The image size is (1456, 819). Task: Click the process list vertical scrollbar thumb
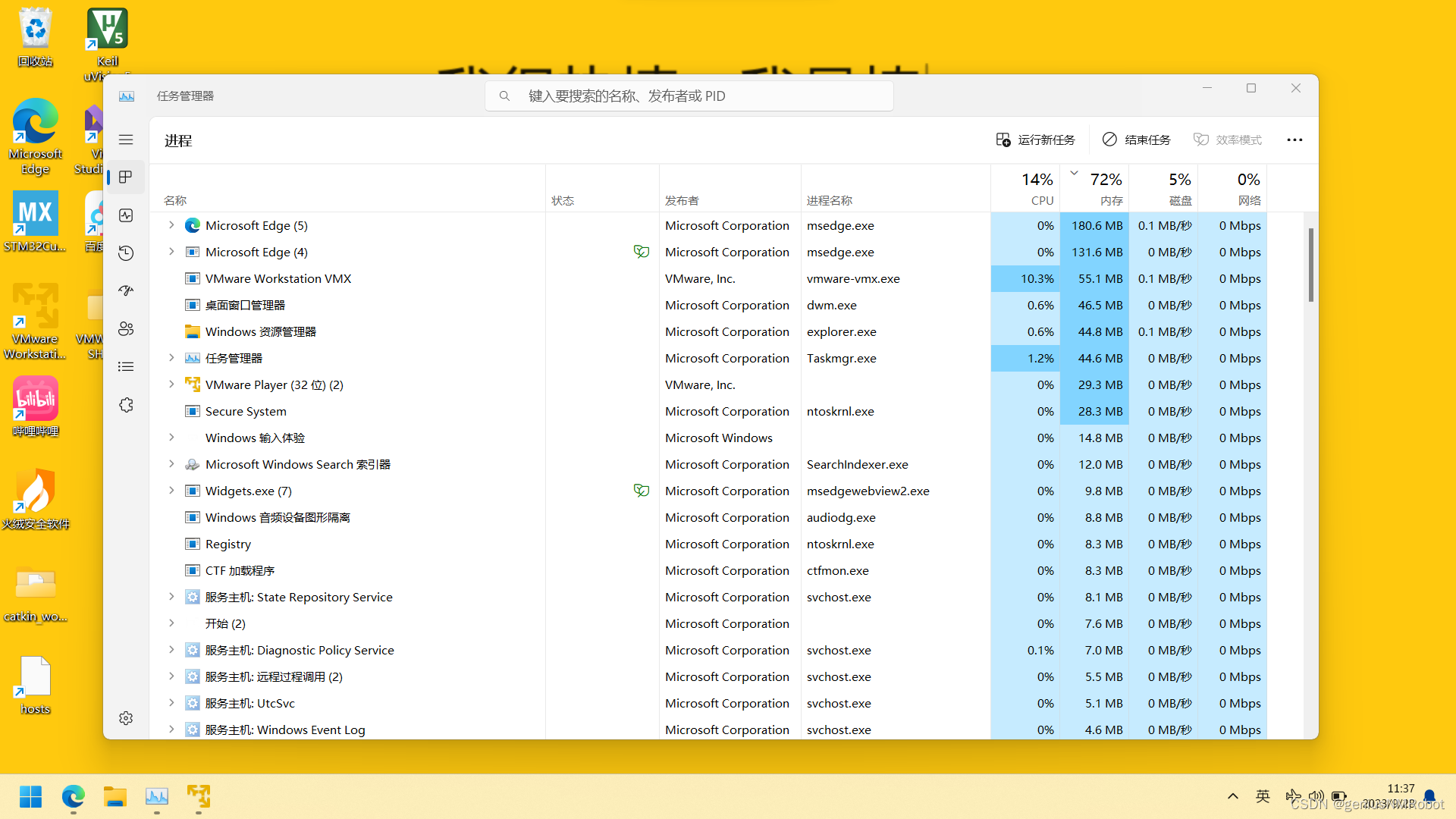[1310, 265]
